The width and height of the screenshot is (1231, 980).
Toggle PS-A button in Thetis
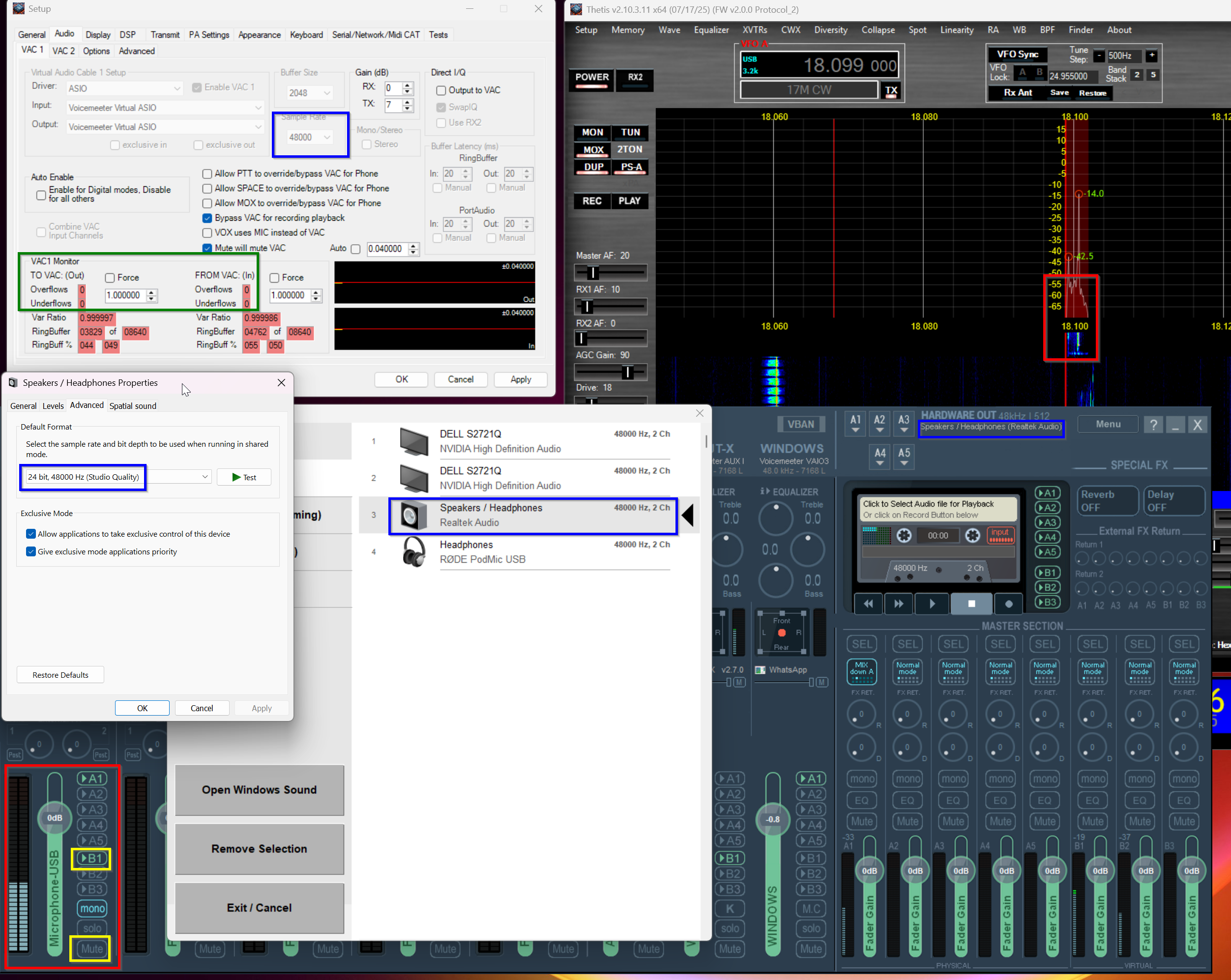click(630, 167)
